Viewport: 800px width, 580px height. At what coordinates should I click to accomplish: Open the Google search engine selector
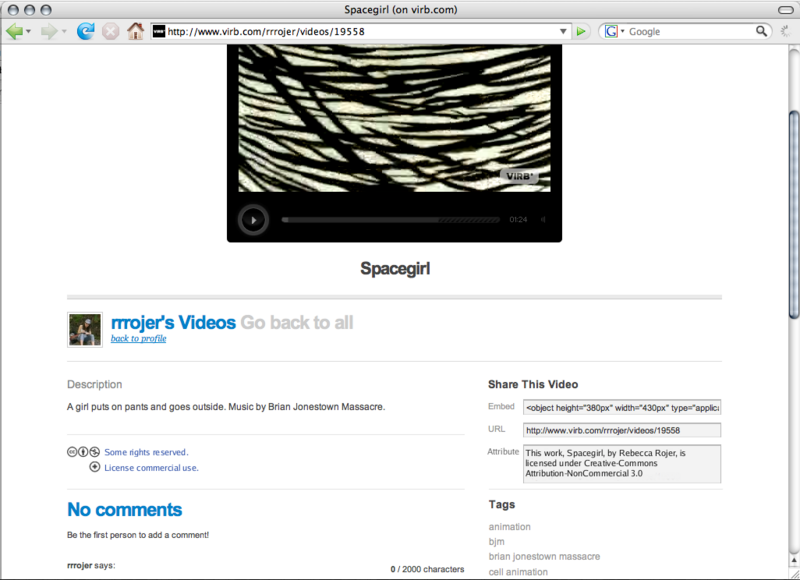click(x=614, y=32)
